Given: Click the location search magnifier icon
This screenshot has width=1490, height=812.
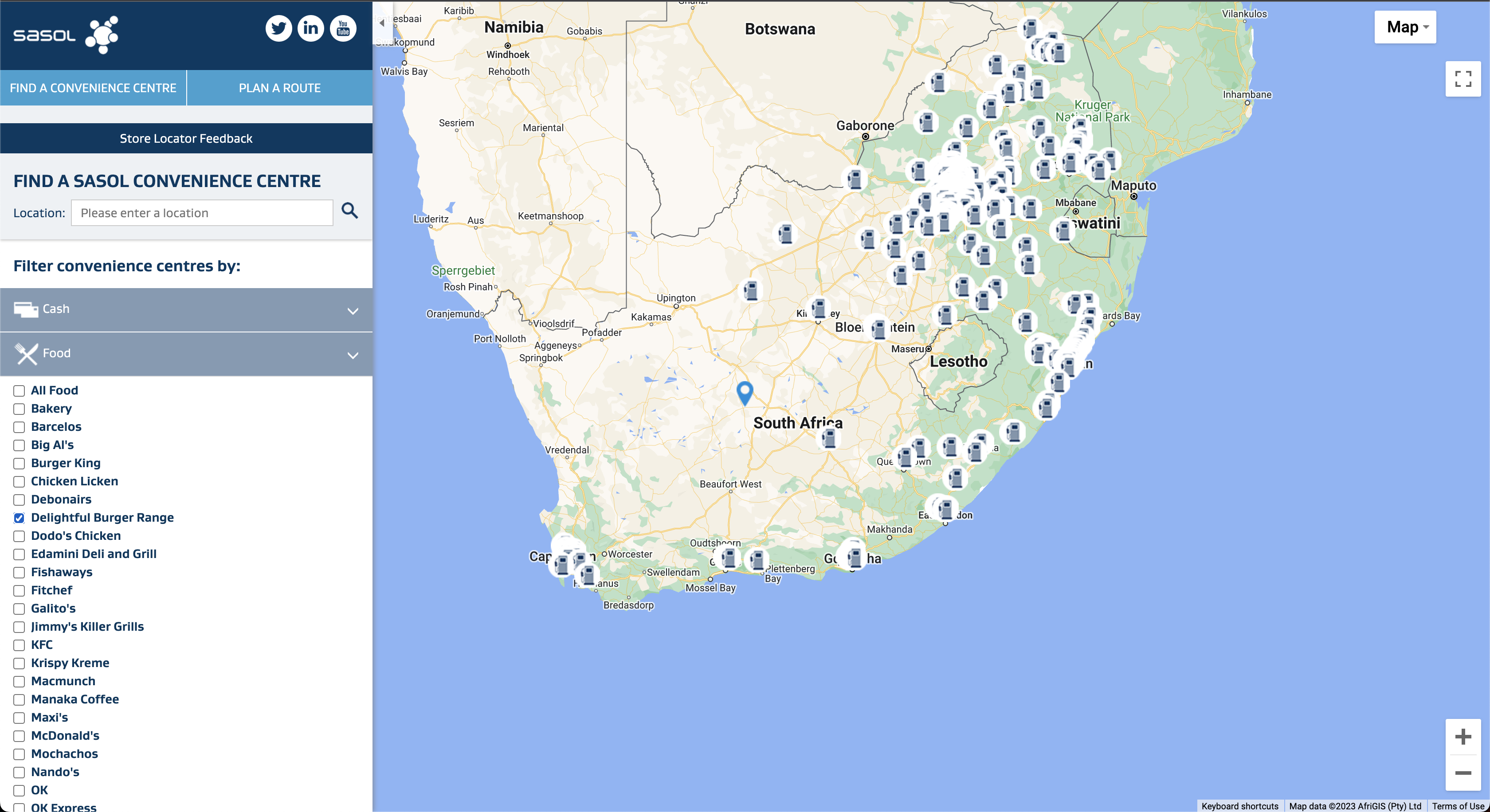Looking at the screenshot, I should [x=349, y=211].
